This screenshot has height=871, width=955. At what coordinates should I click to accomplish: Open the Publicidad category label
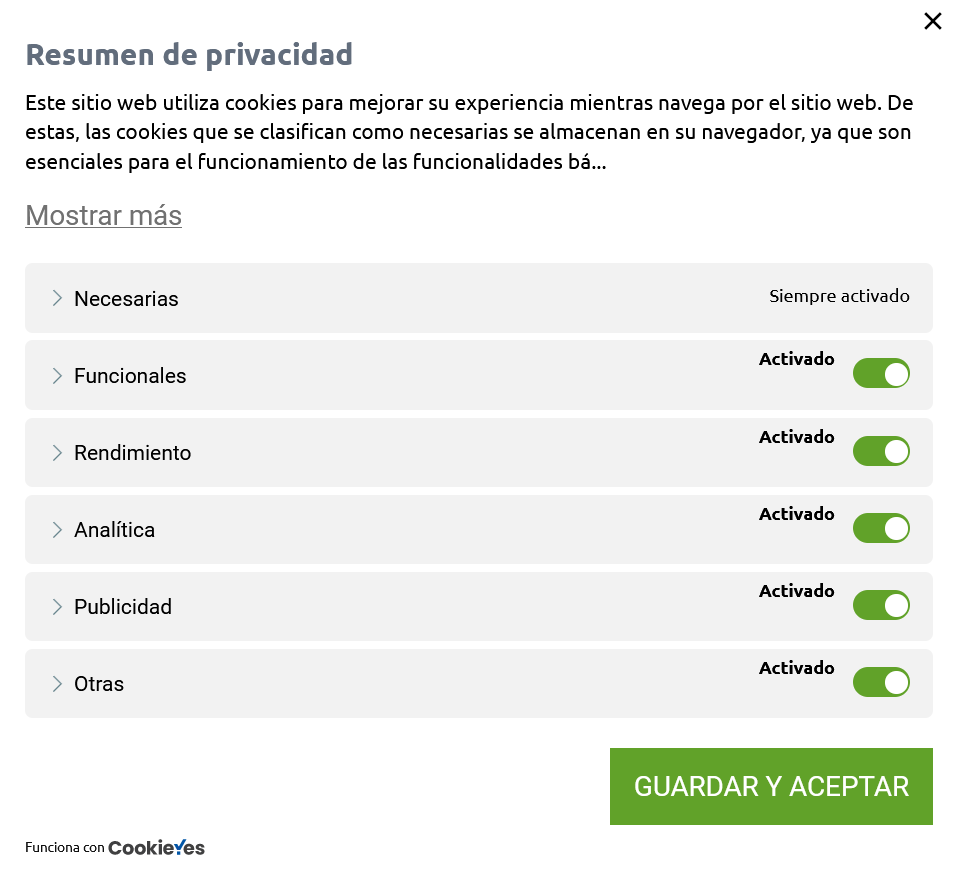click(x=123, y=607)
